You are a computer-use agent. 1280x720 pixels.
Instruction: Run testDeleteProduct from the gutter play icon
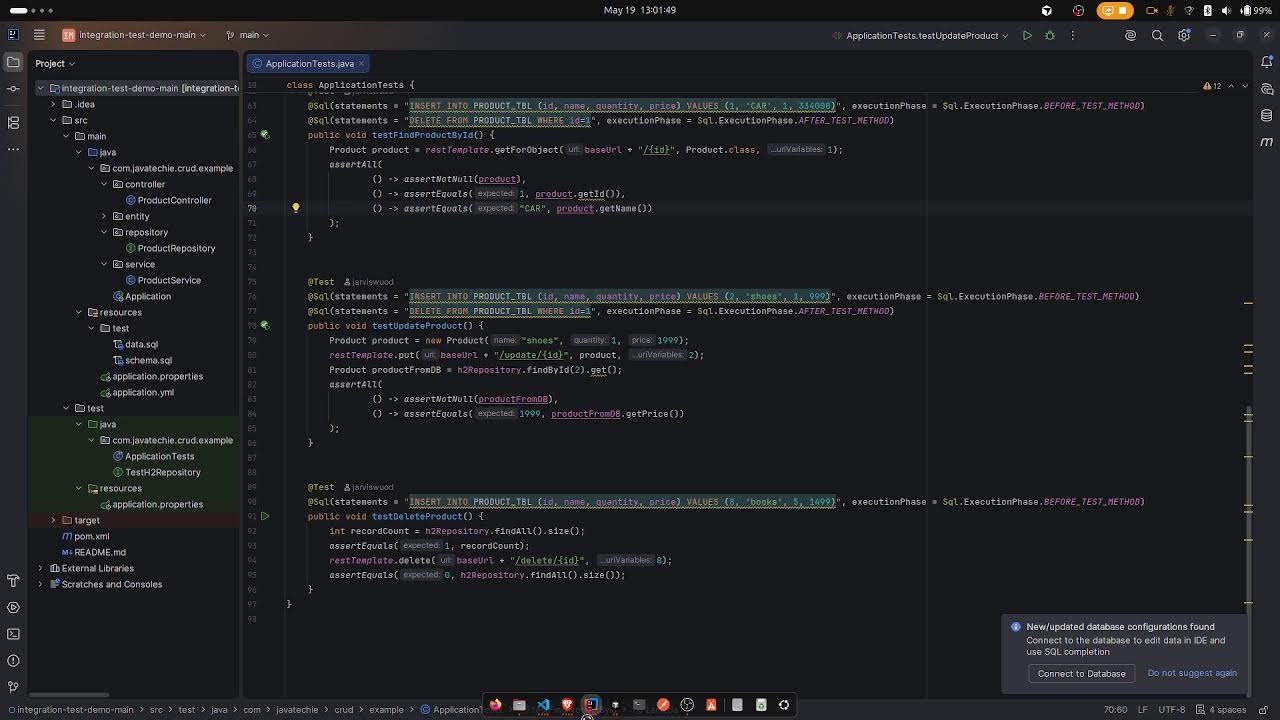coord(265,517)
